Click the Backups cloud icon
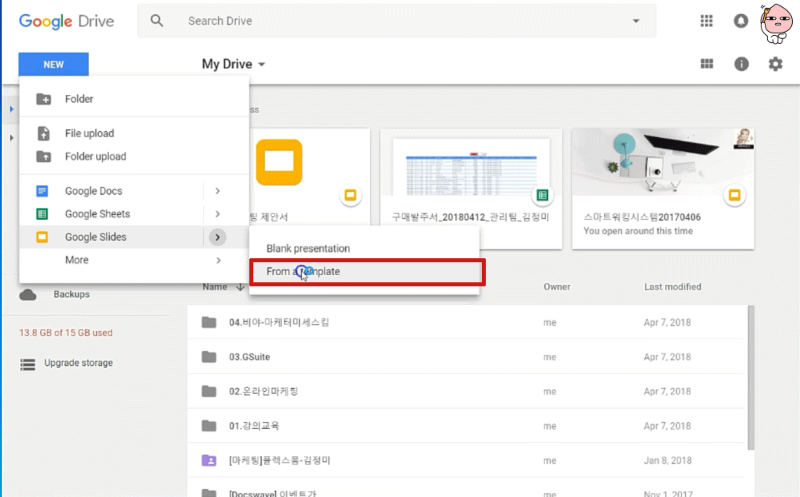Image resolution: width=800 pixels, height=497 pixels. tap(28, 295)
